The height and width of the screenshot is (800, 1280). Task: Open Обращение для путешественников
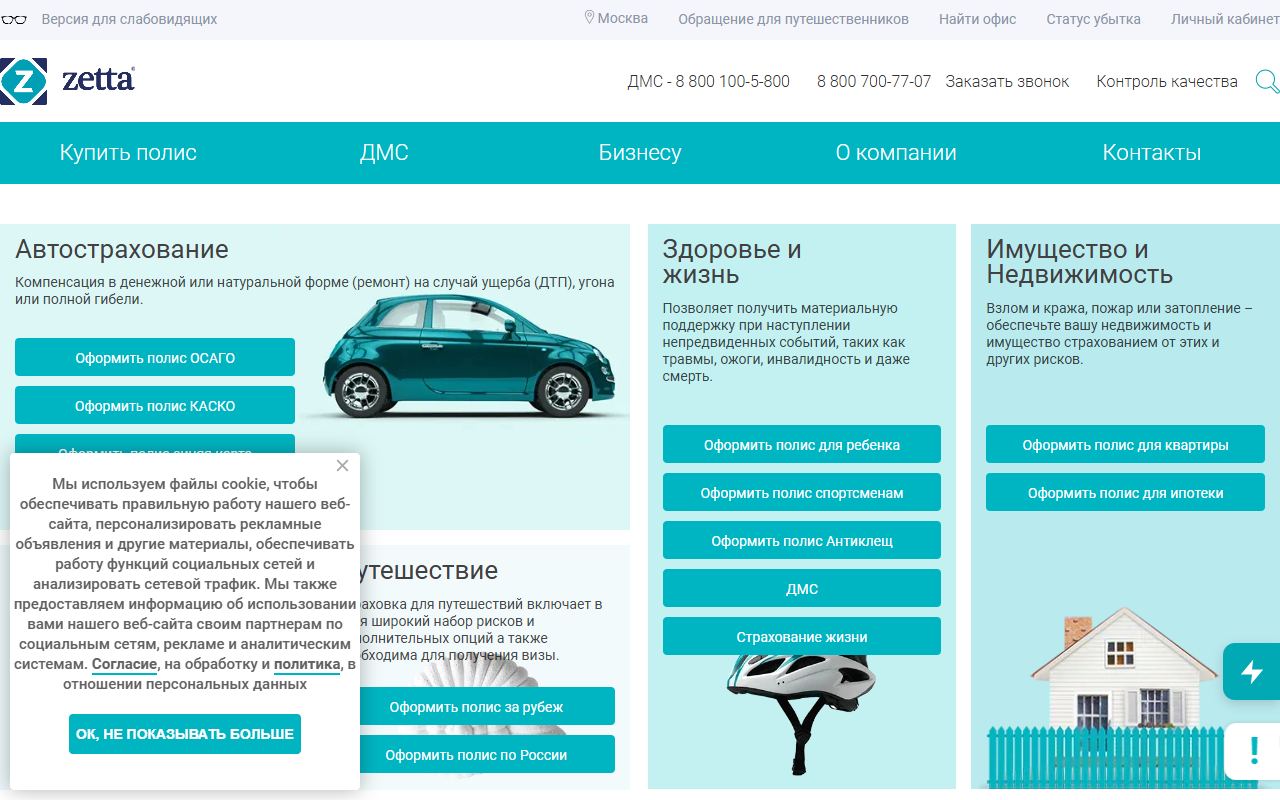(793, 19)
